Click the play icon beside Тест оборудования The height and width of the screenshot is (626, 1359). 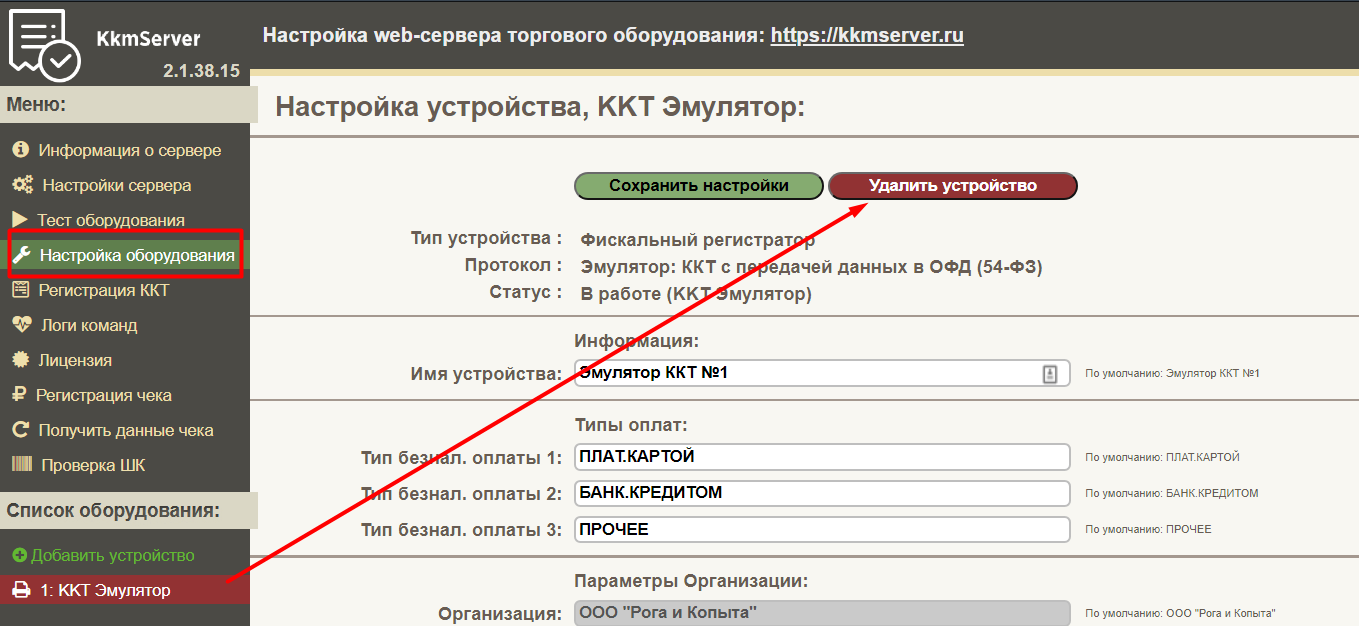[20, 220]
